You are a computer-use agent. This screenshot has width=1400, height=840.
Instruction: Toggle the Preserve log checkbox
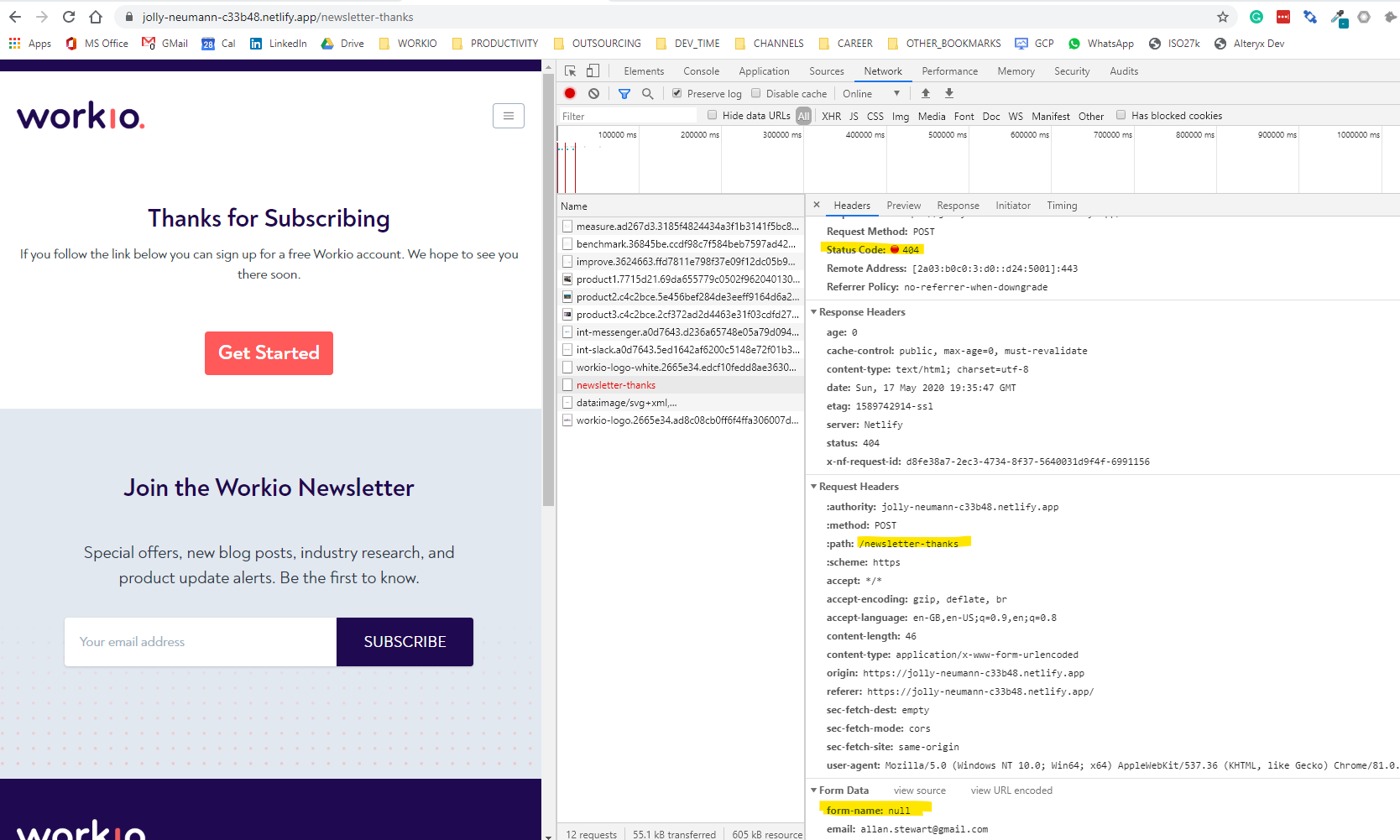pos(676,93)
